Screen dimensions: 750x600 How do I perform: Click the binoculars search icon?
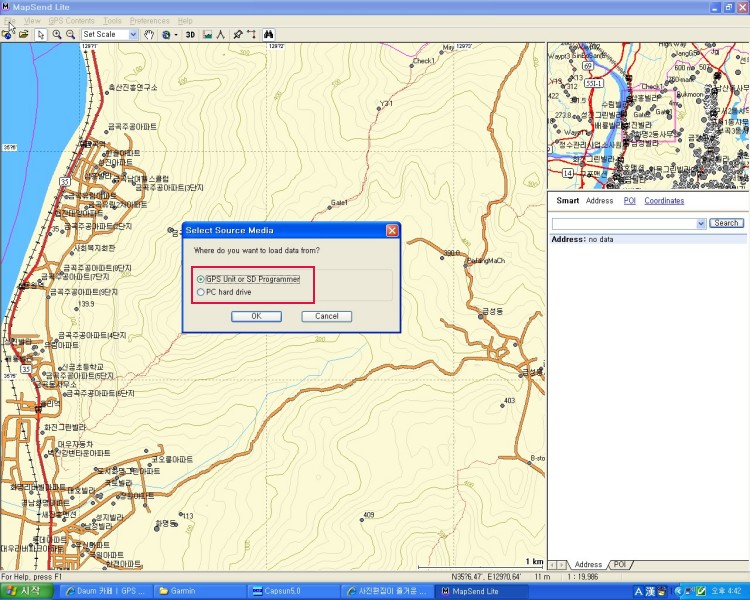tap(269, 34)
